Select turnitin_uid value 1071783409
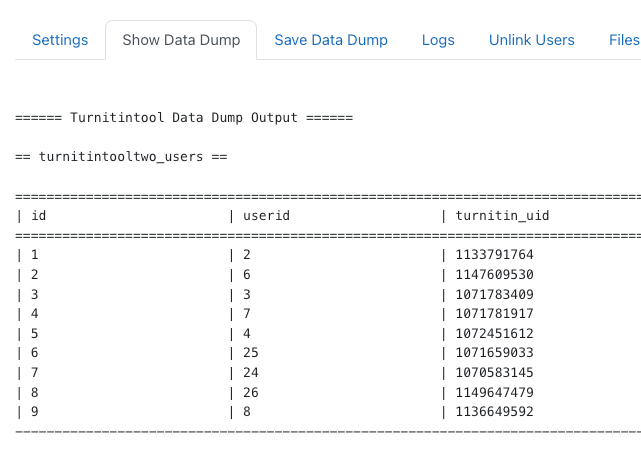Image resolution: width=641 pixels, height=455 pixels. (x=495, y=294)
